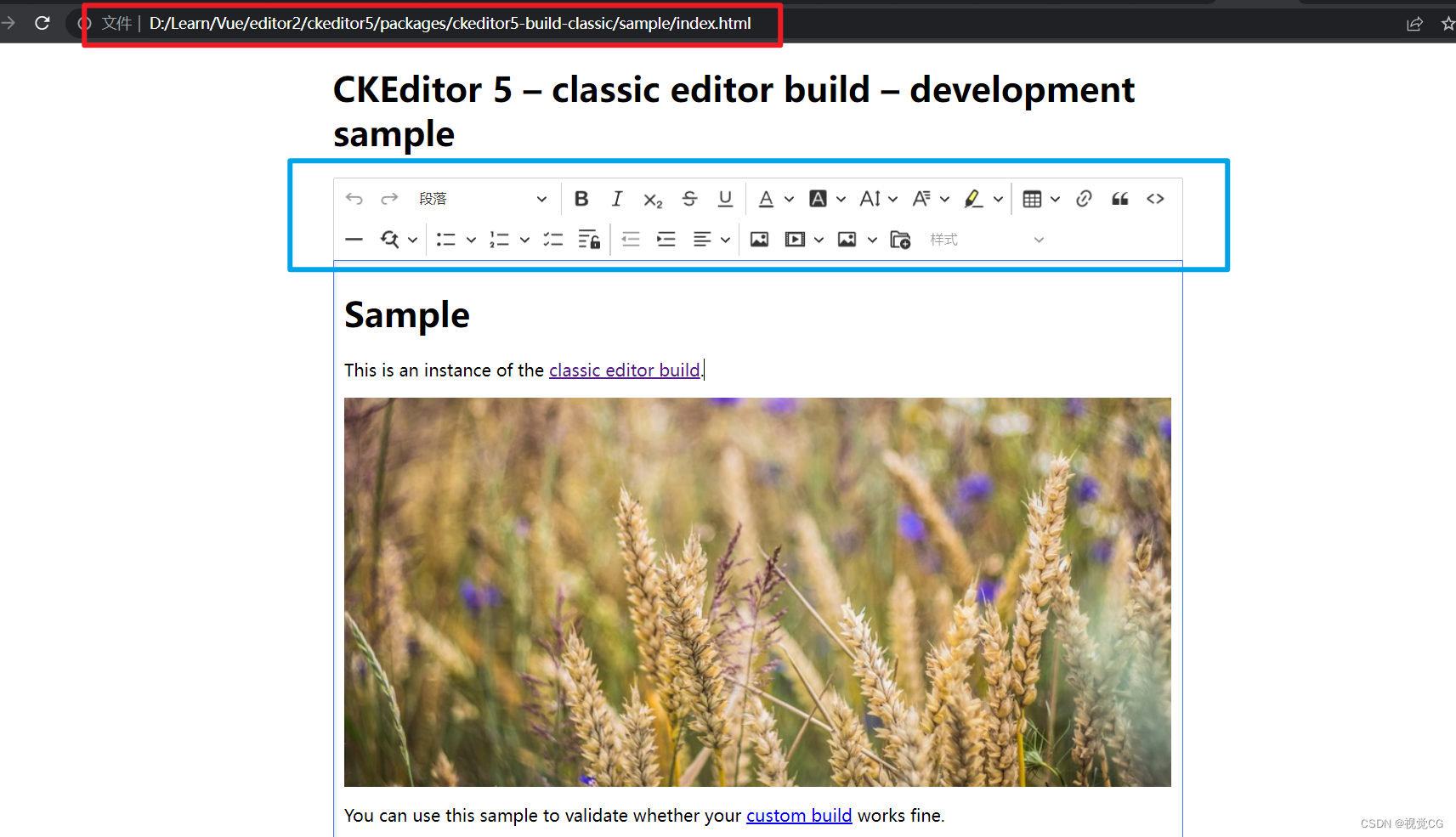
Task: Toggle Strikethrough formatting
Action: point(689,199)
